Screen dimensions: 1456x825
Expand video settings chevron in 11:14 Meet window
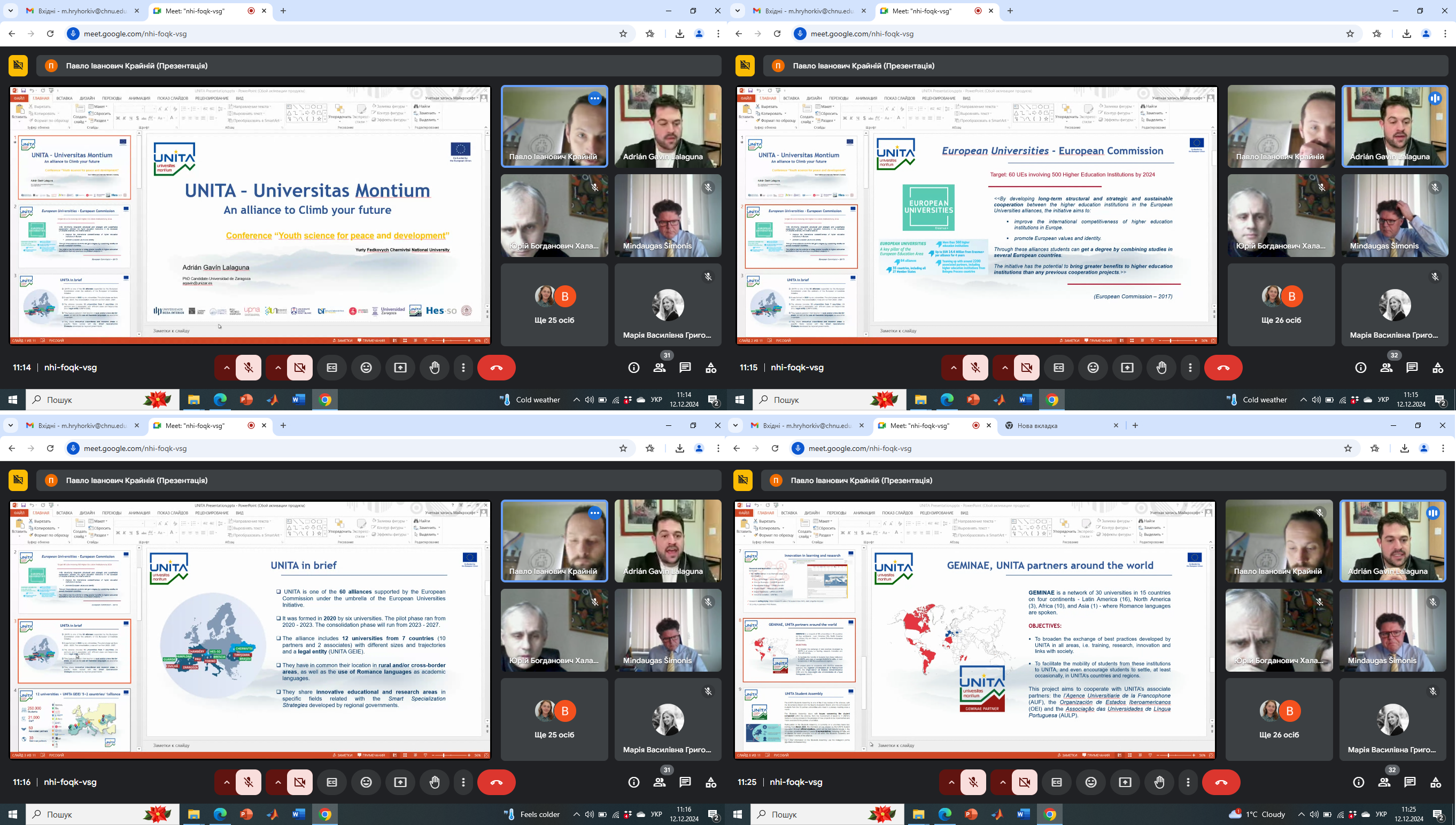click(x=278, y=368)
